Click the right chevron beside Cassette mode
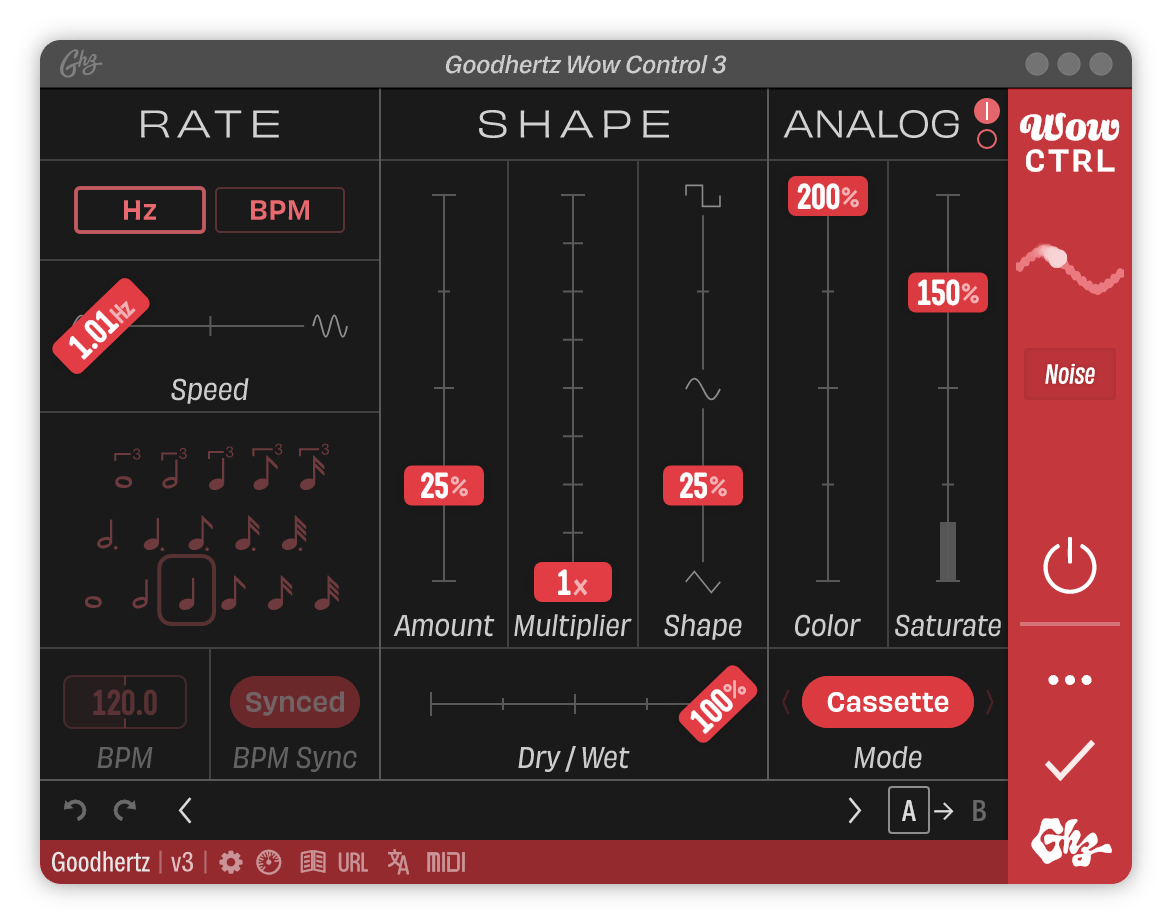This screenshot has height=924, width=1172. pyautogui.click(x=991, y=702)
